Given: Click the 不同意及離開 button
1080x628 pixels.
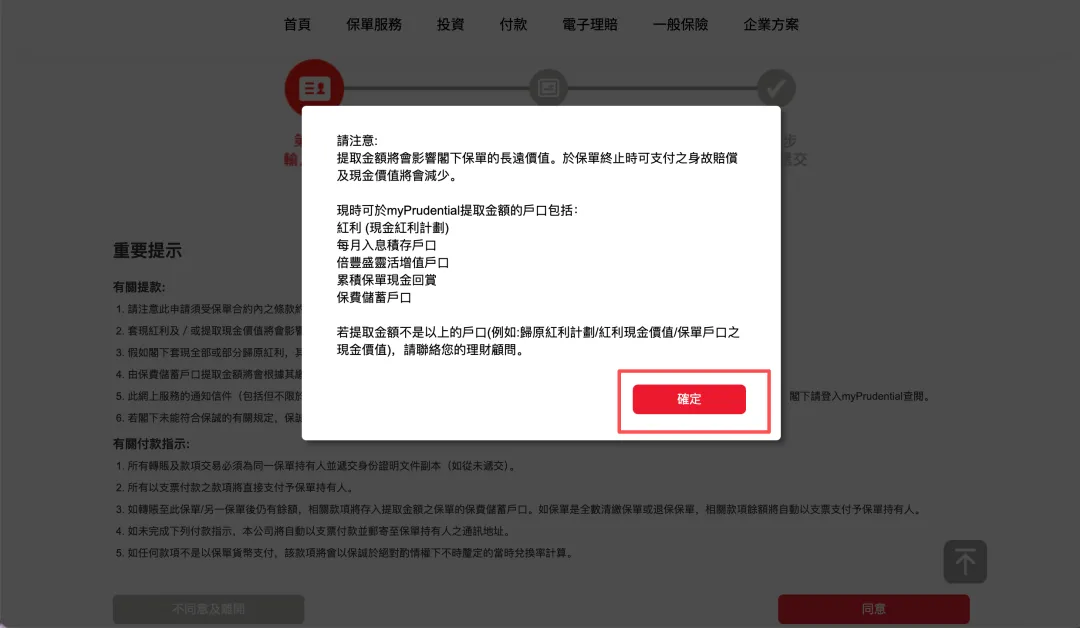Looking at the screenshot, I should [209, 609].
